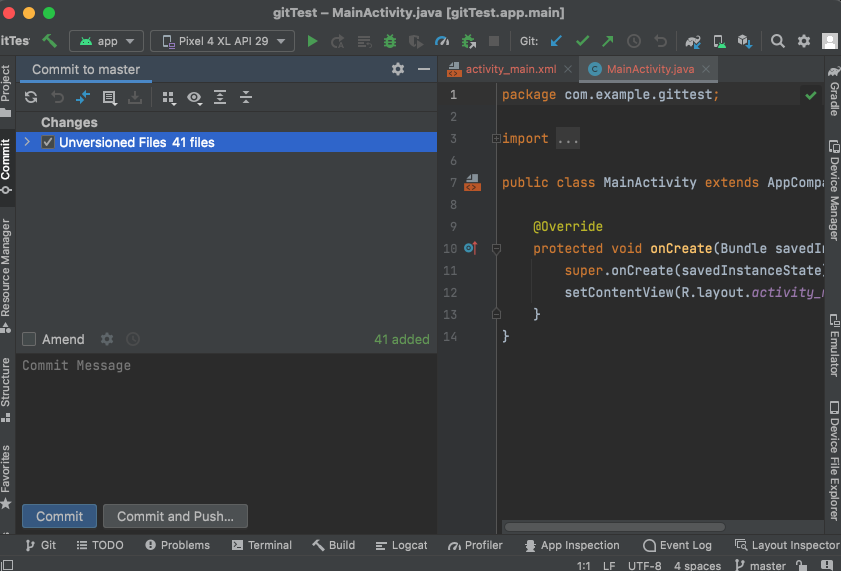Click the Run app play button

coord(312,41)
